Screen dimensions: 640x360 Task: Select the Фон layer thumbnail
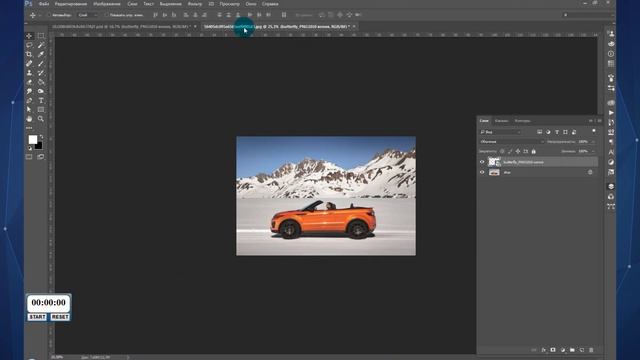tap(494, 172)
